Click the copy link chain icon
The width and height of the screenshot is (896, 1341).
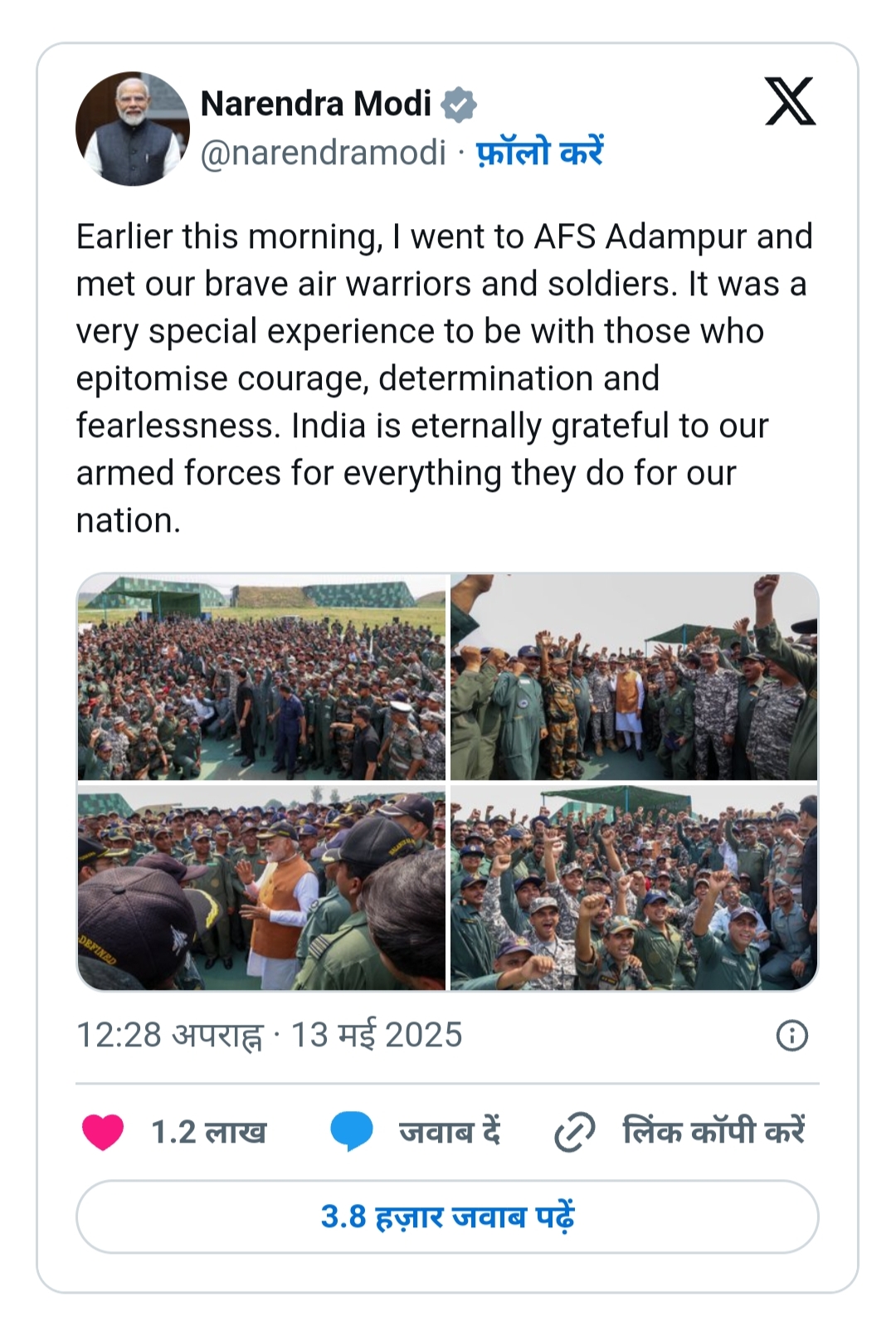tap(574, 1132)
